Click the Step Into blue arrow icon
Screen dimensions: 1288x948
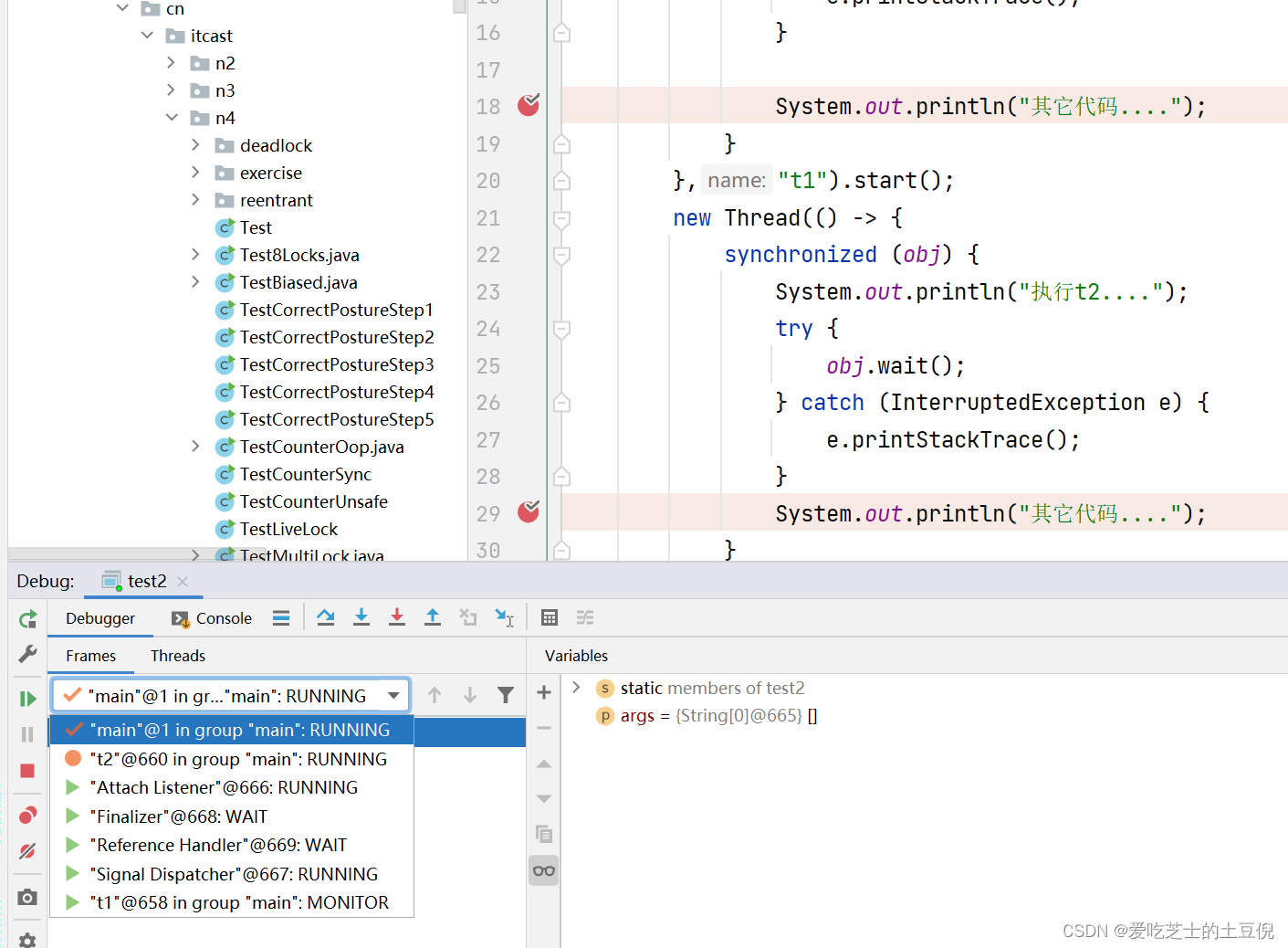pos(361,618)
